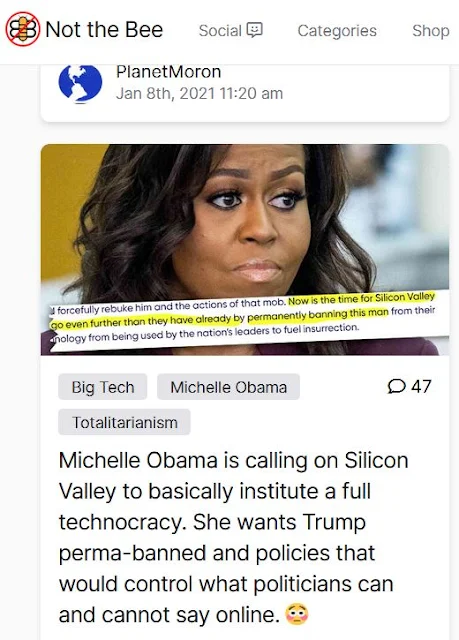The width and height of the screenshot is (459, 640).
Task: Open the Categories menu
Action: point(337,31)
